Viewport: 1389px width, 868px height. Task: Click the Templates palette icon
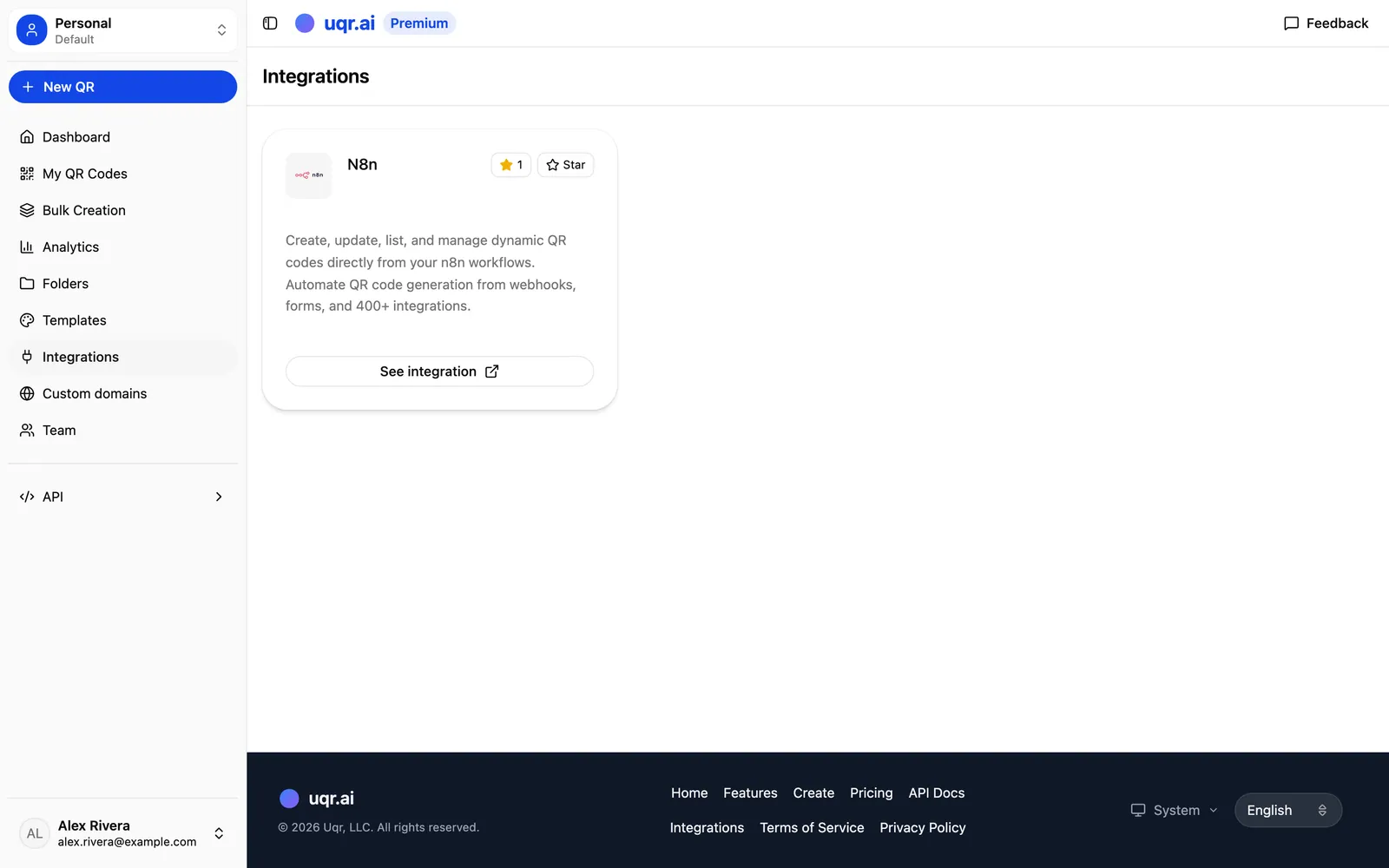coord(27,320)
